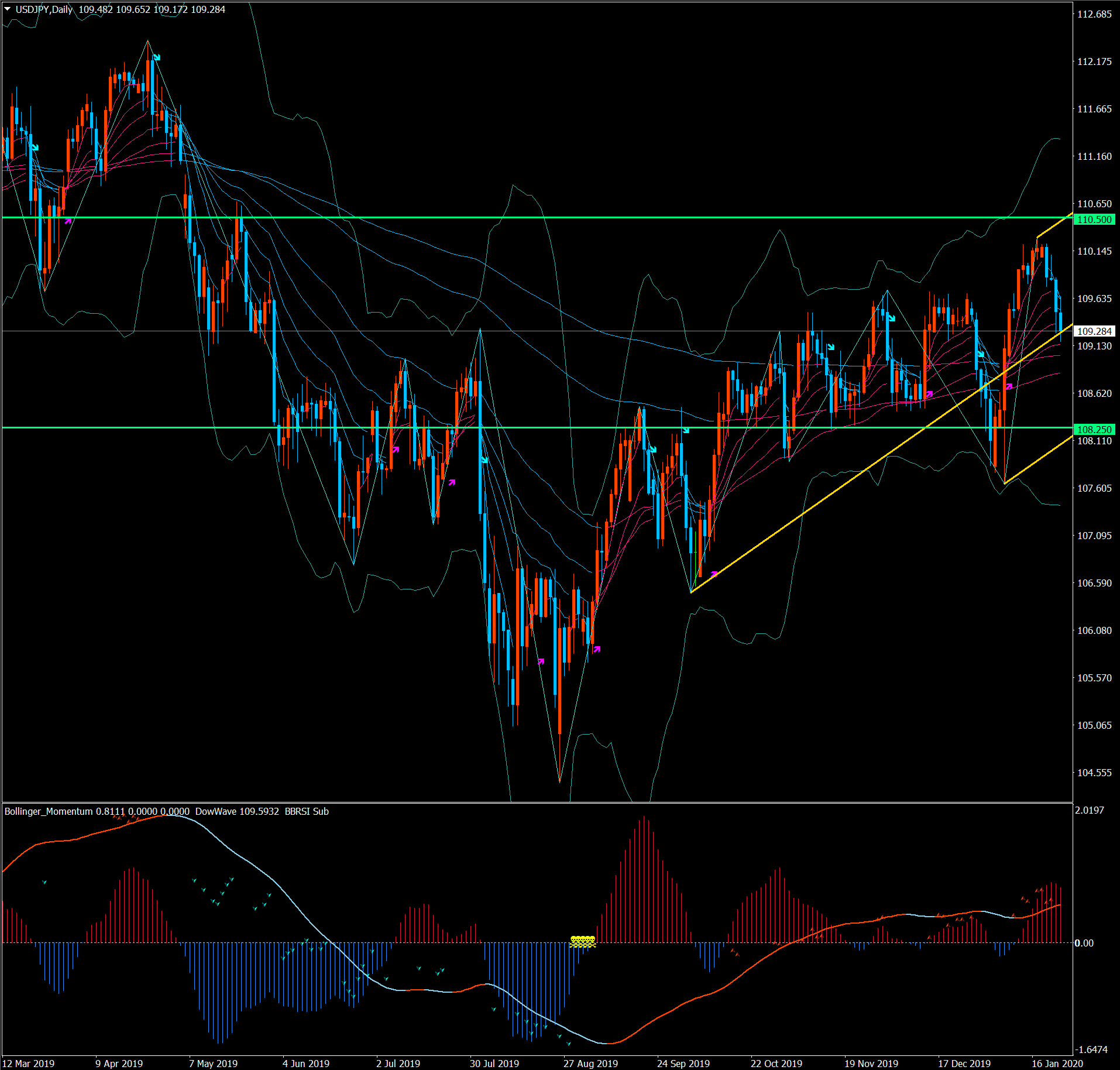Screen dimensions: 1120x1070
Task: Click the last magenta up arrow in January 2020
Action: coord(1009,386)
